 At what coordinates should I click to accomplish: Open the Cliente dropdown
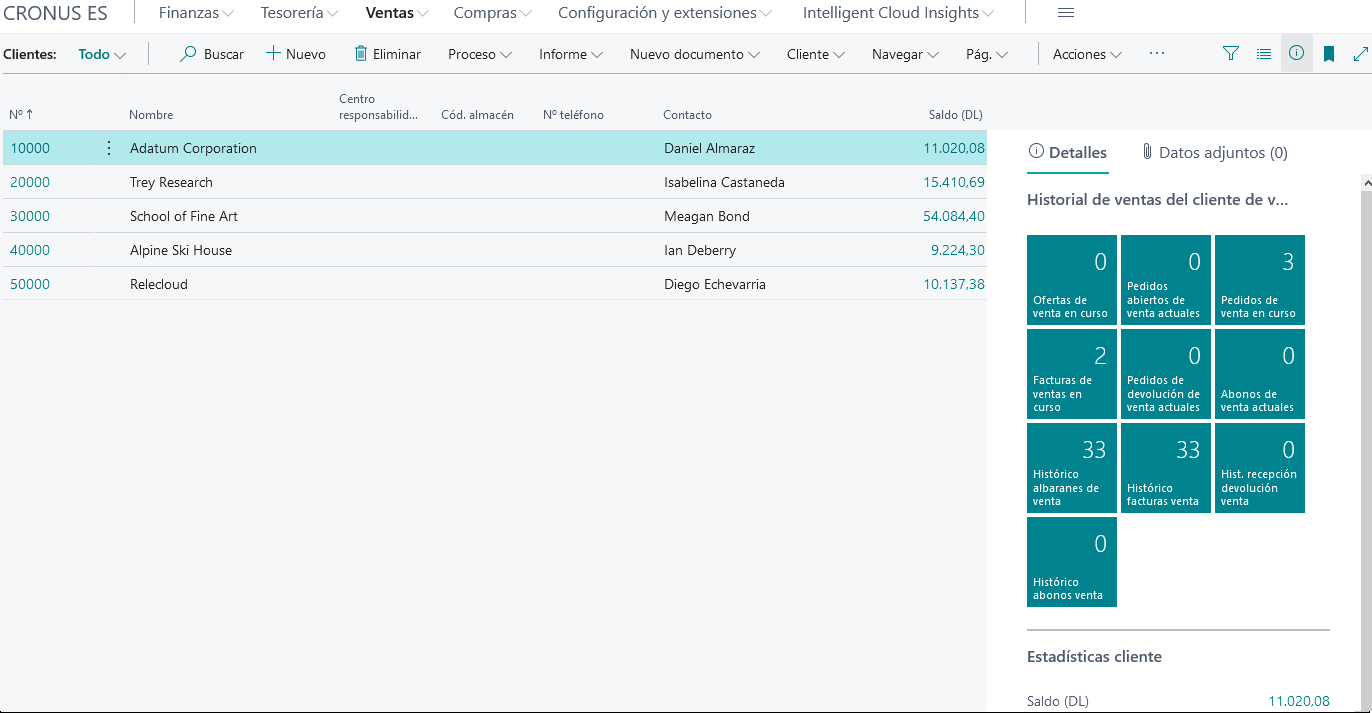(x=816, y=54)
